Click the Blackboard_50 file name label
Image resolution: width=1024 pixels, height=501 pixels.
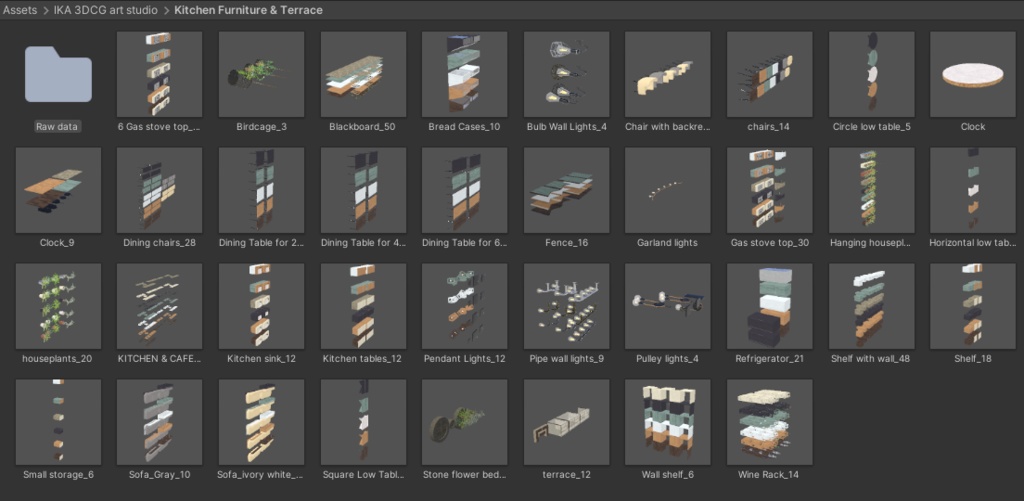[x=362, y=127]
